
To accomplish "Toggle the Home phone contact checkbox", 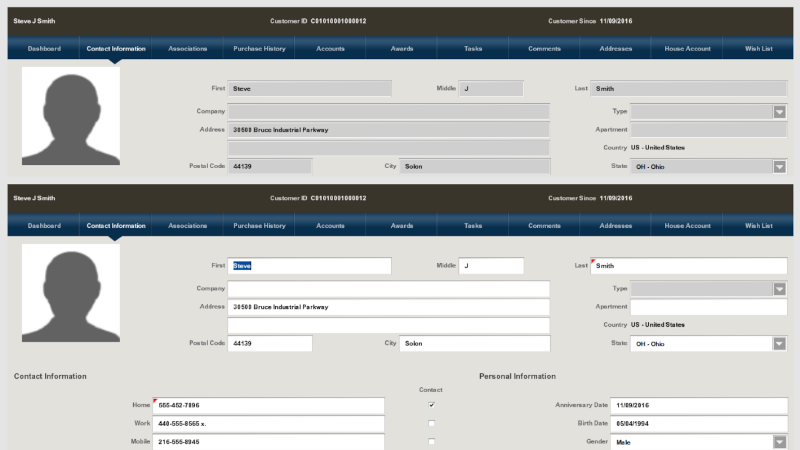I will (x=432, y=405).
